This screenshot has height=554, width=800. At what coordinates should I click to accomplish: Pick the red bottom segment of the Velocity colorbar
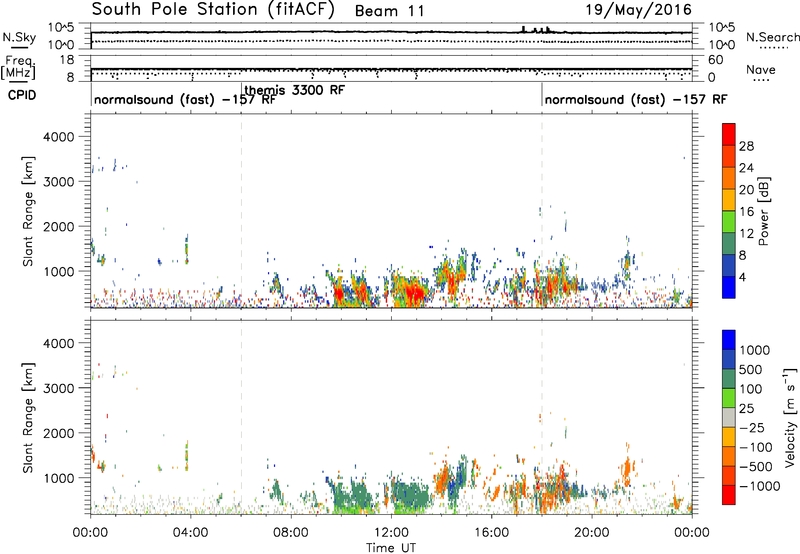729,495
